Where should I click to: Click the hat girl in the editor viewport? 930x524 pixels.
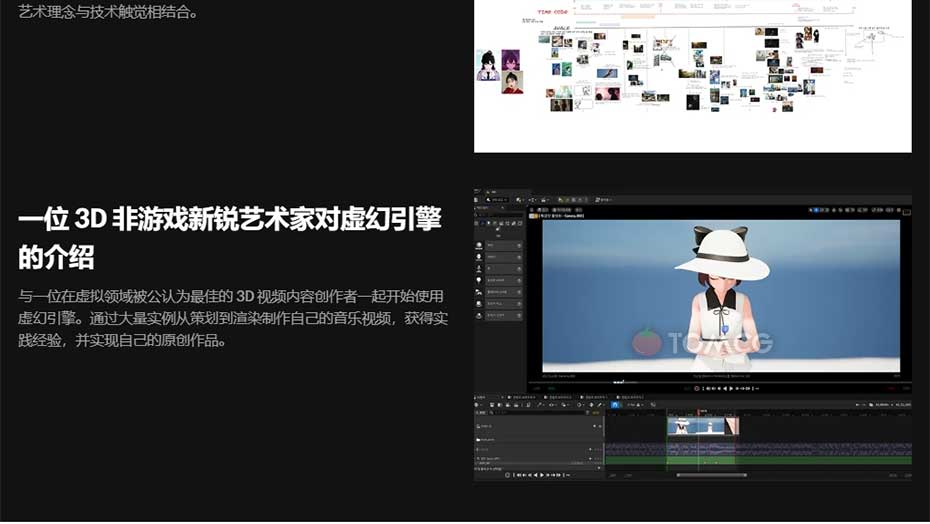[721, 297]
